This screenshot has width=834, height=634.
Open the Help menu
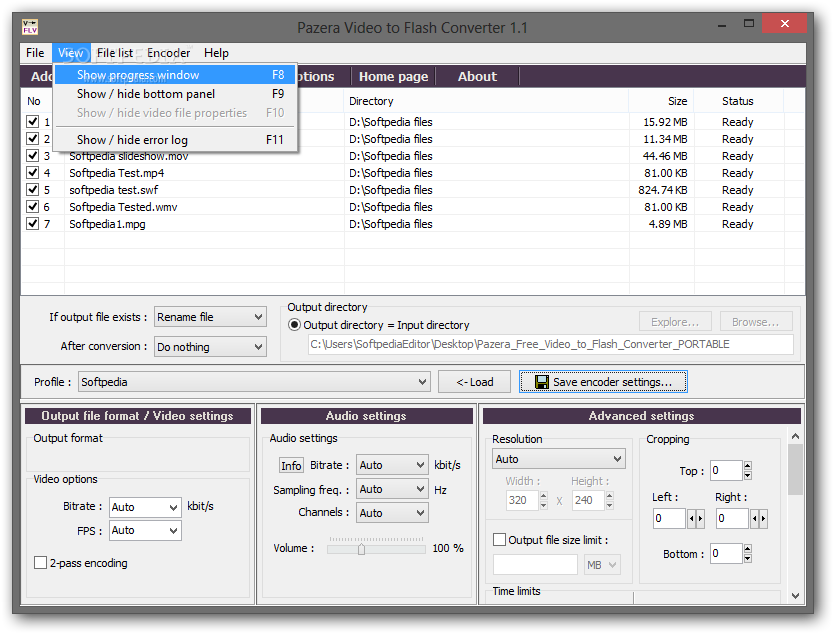216,53
